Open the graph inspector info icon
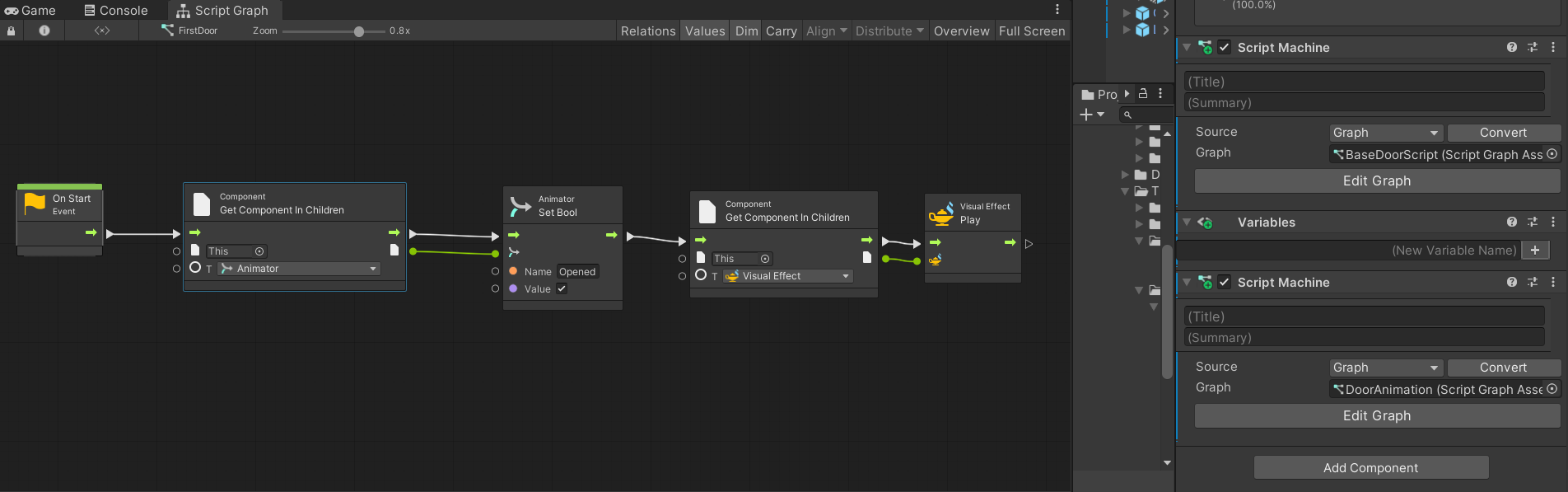Screen dimensions: 1568x492 (x=44, y=30)
